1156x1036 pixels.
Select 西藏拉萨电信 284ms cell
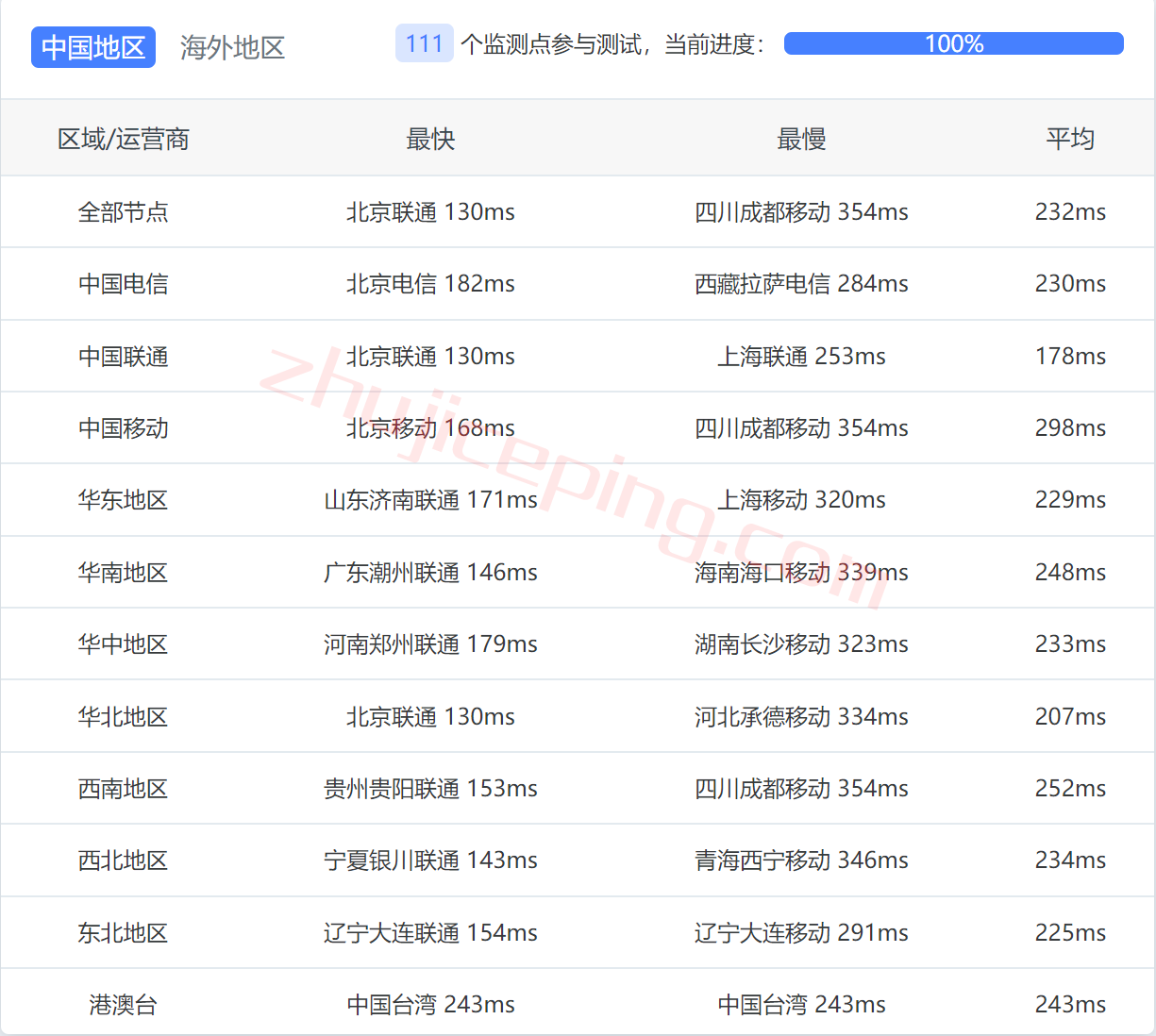[x=801, y=284]
